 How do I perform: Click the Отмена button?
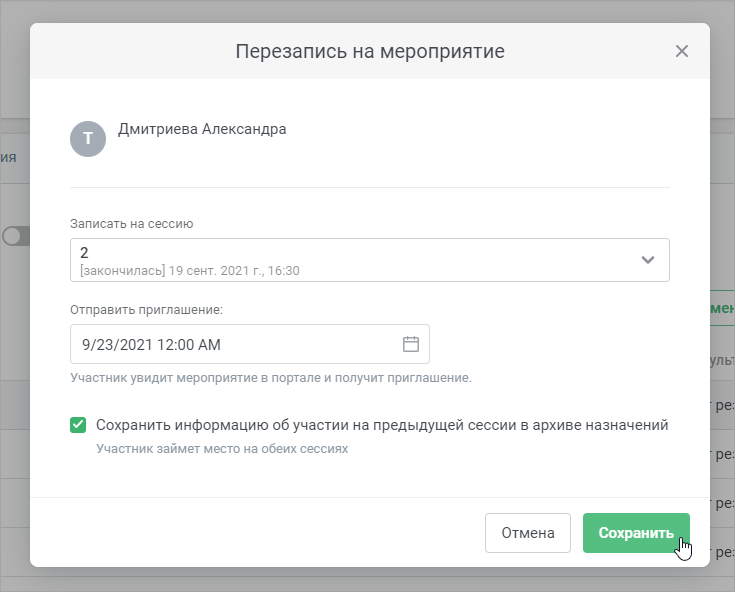[528, 533]
